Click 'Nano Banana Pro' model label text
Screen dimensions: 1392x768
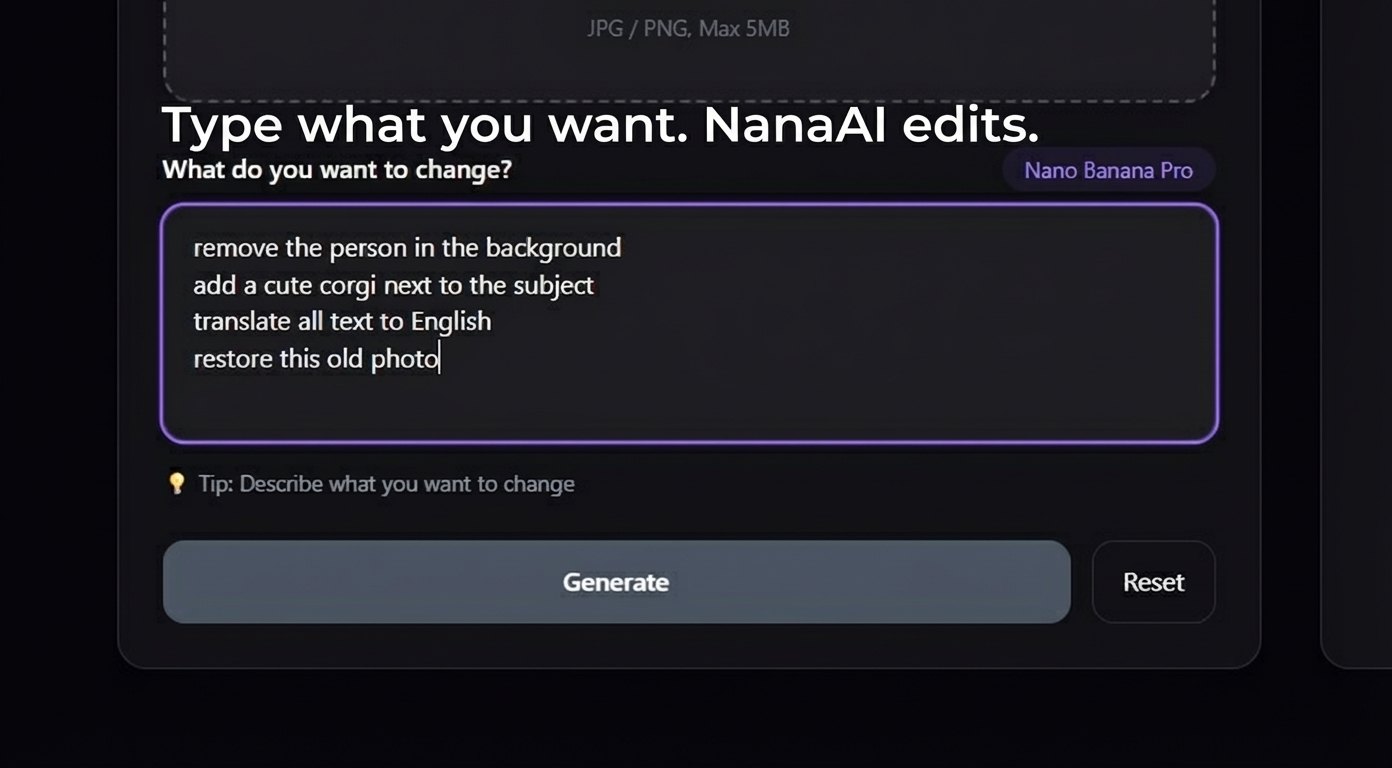point(1108,170)
